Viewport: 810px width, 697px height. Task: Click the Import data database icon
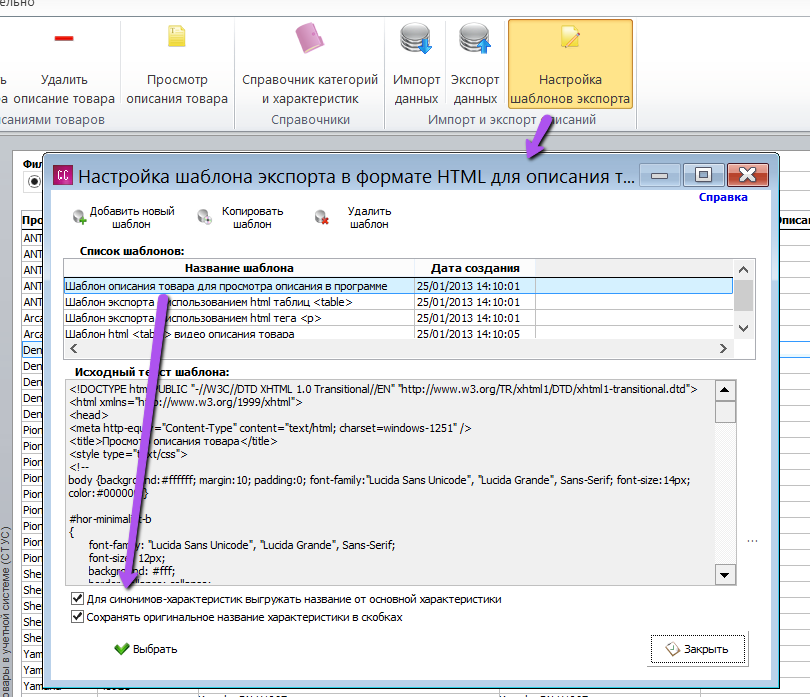click(x=416, y=38)
